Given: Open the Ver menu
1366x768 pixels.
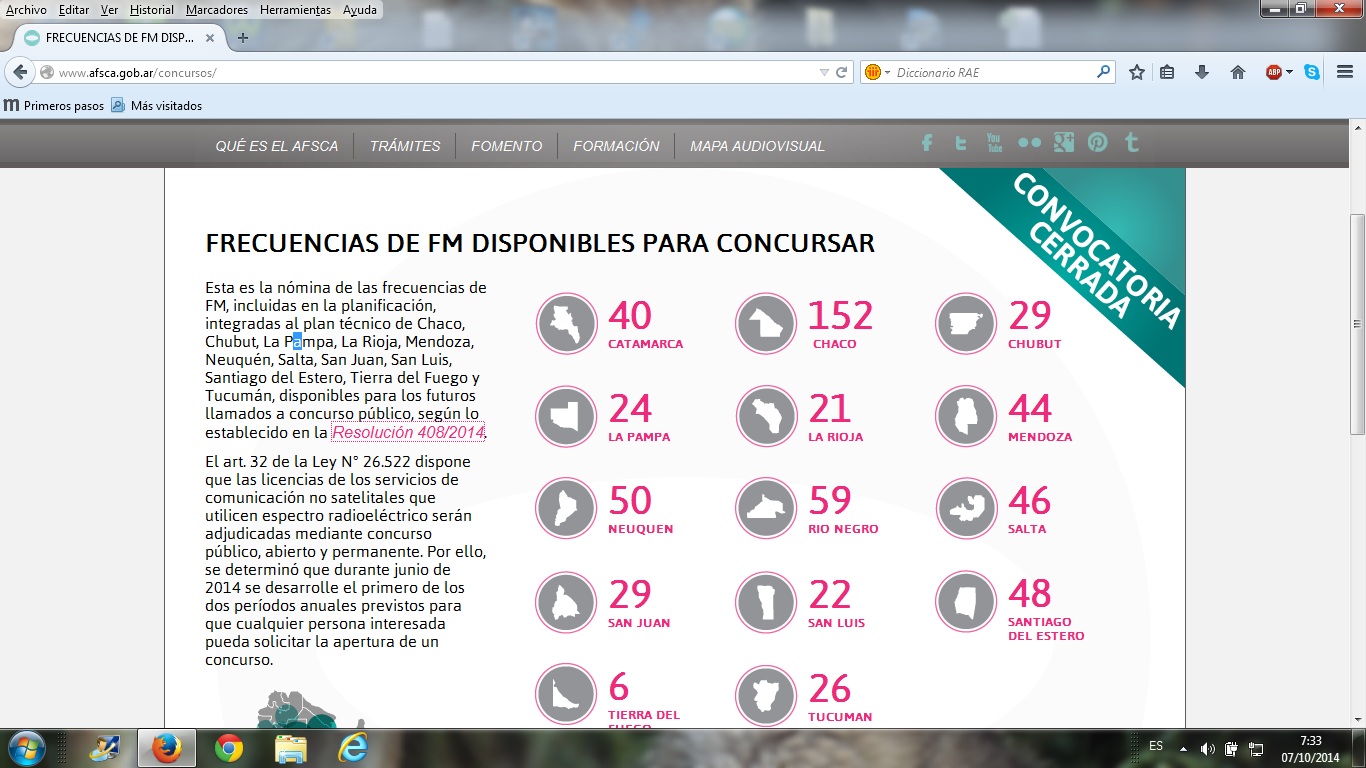Looking at the screenshot, I should [109, 10].
